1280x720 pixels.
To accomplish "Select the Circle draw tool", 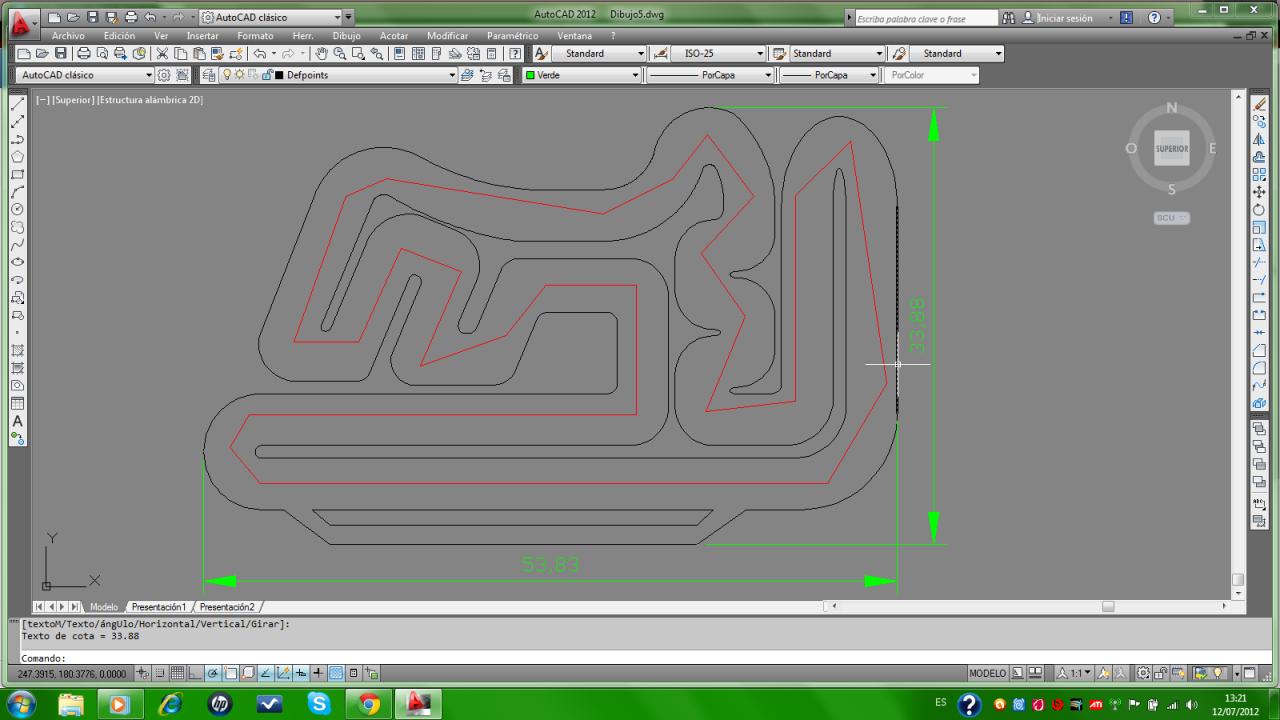I will coord(17,209).
